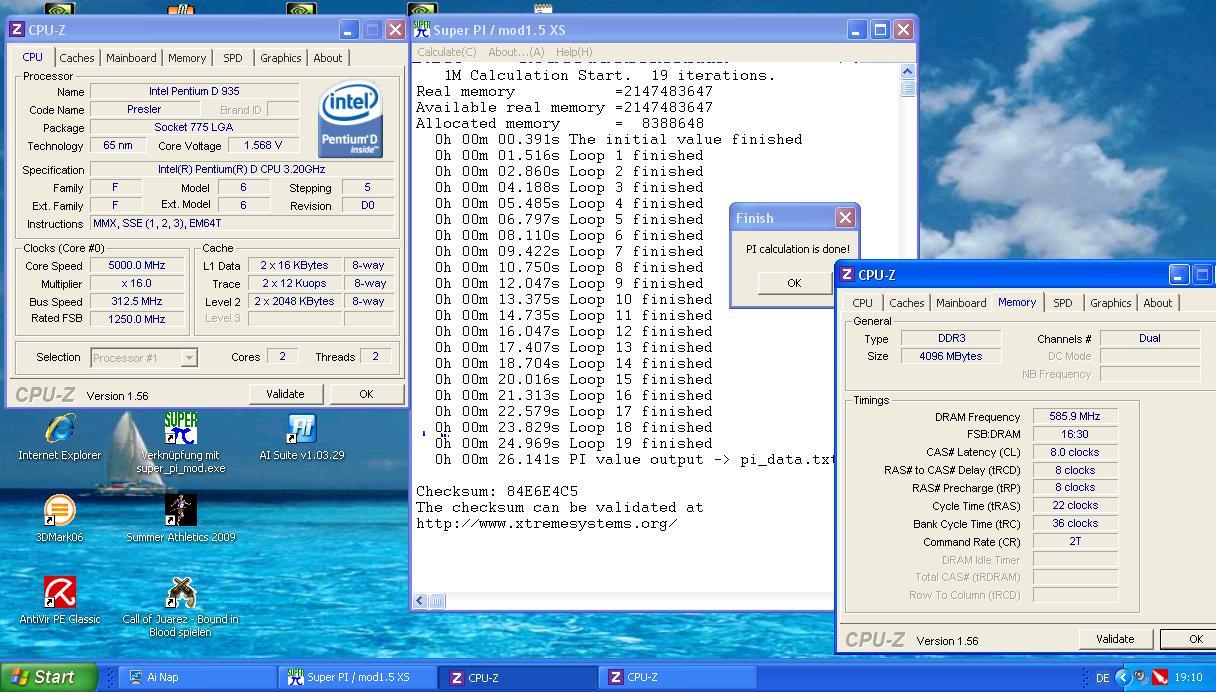Click the Super PI vertical scrollbar up arrow
Image resolution: width=1216 pixels, height=692 pixels.
click(x=907, y=72)
